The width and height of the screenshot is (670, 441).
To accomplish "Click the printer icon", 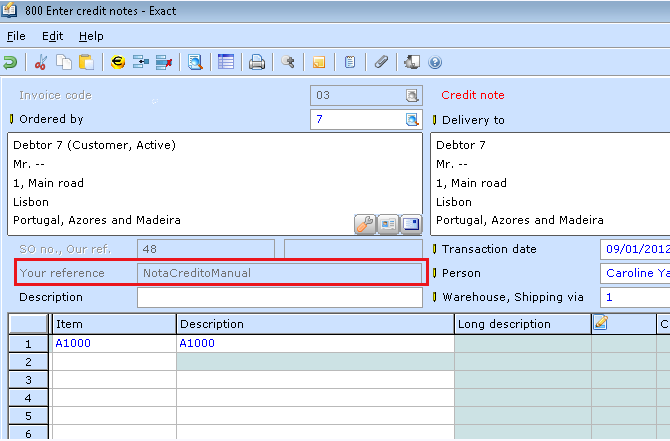I will click(x=257, y=62).
